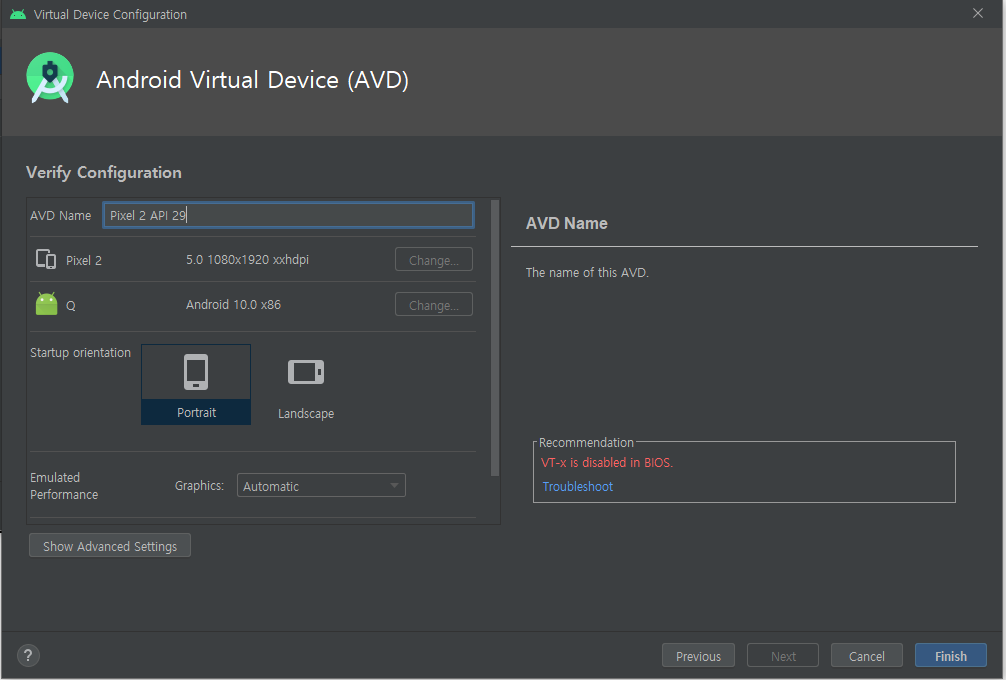Show Advanced Settings
Image resolution: width=1006 pixels, height=680 pixels.
[x=110, y=546]
